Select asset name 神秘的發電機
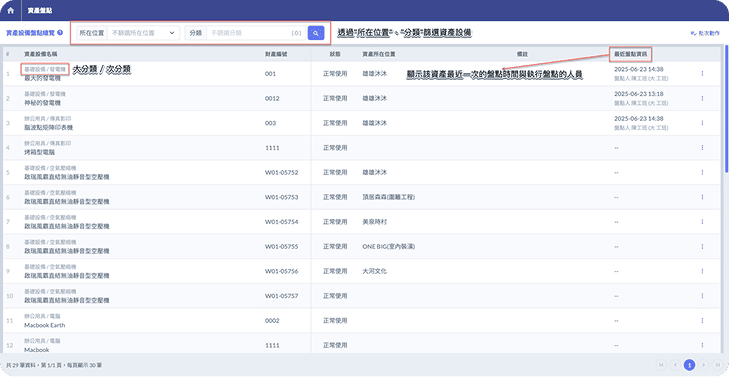 point(42,103)
